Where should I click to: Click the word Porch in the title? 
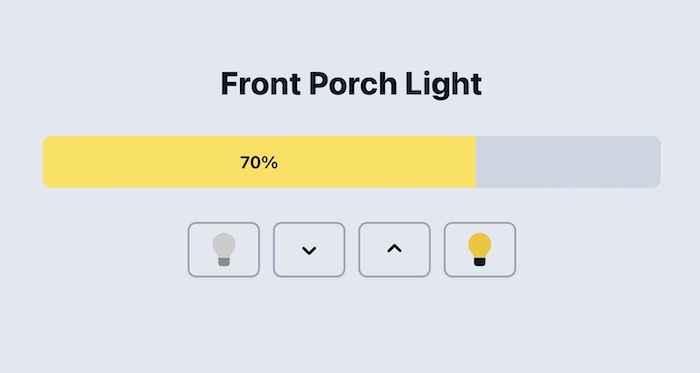click(353, 84)
